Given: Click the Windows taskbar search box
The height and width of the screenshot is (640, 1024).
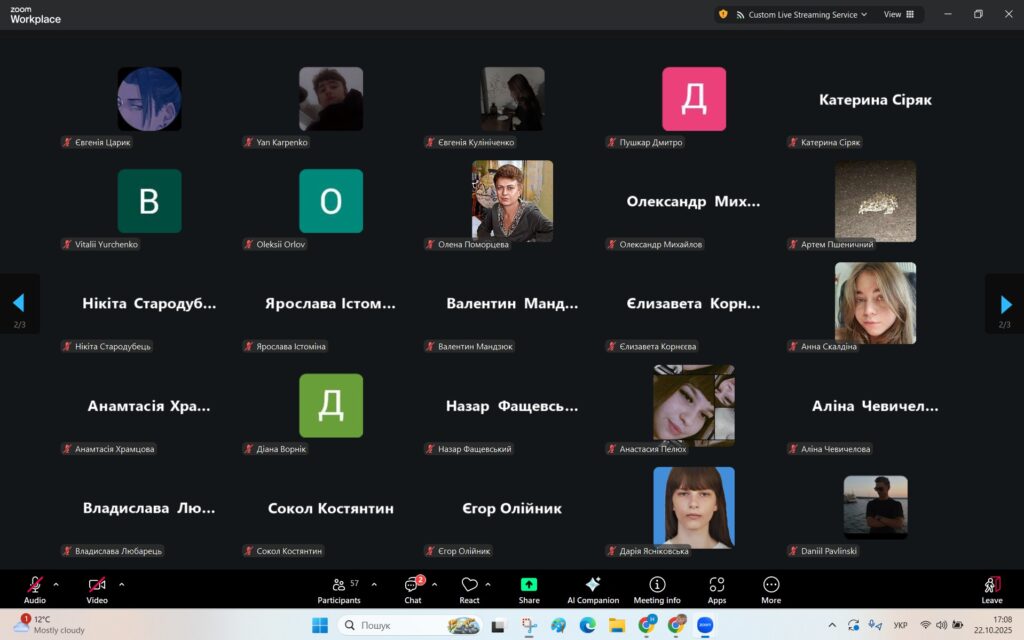Looking at the screenshot, I should (x=400, y=625).
